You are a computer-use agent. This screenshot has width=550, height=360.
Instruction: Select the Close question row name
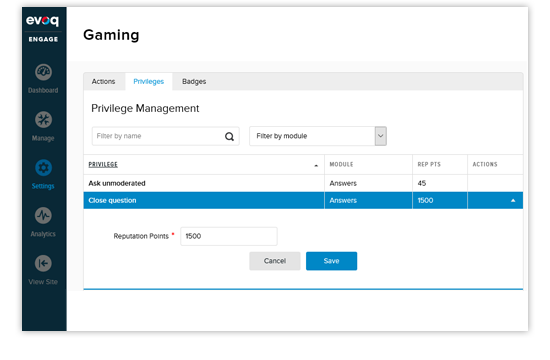tap(112, 200)
